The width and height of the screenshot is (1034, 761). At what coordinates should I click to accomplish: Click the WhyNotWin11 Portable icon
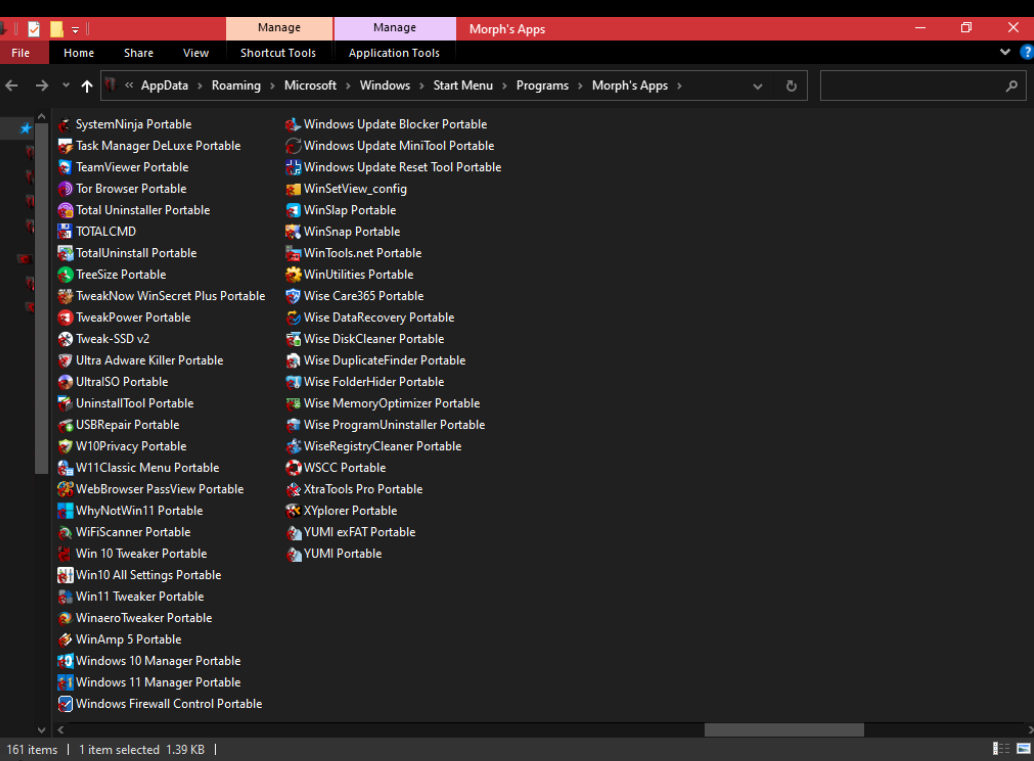(x=65, y=511)
